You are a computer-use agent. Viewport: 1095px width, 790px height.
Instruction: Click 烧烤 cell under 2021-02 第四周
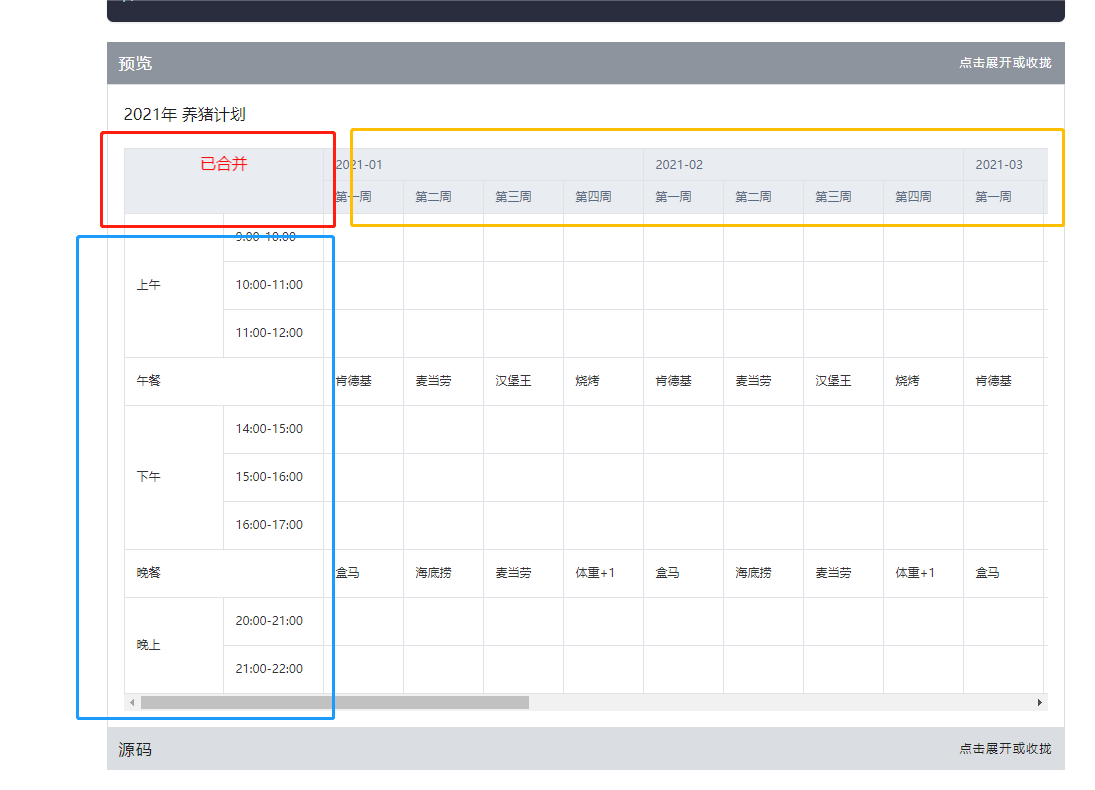[923, 381]
